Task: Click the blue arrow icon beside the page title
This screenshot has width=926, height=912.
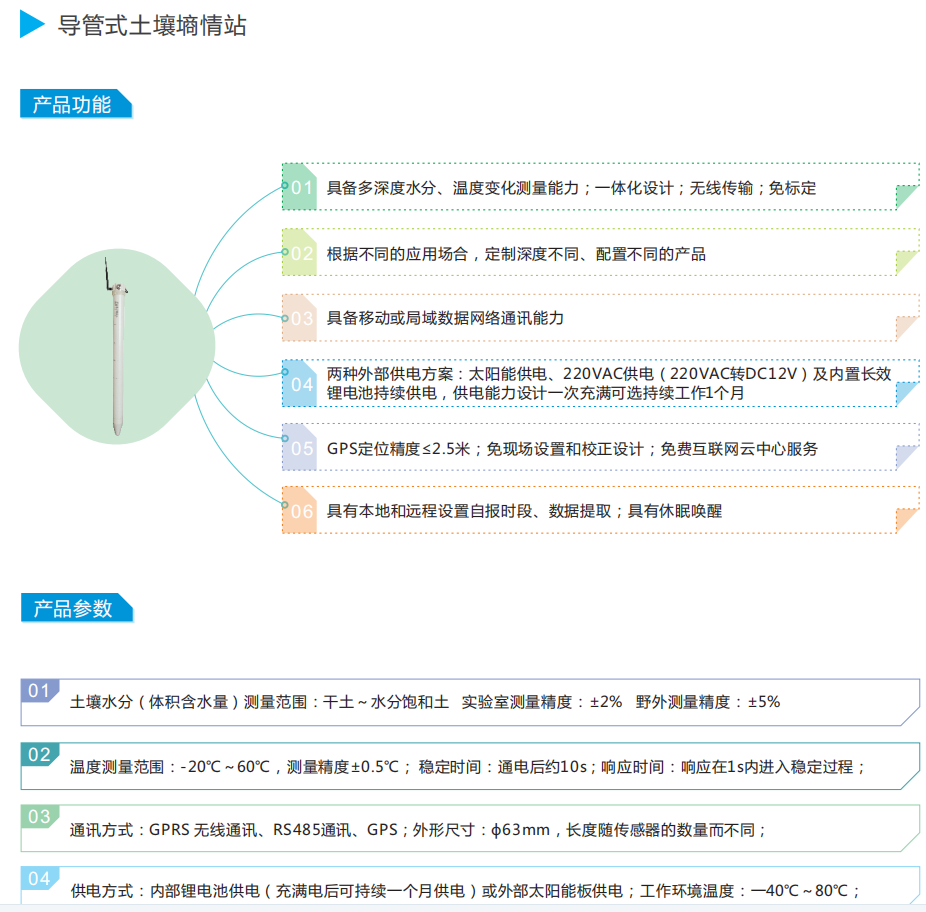Action: [x=29, y=27]
